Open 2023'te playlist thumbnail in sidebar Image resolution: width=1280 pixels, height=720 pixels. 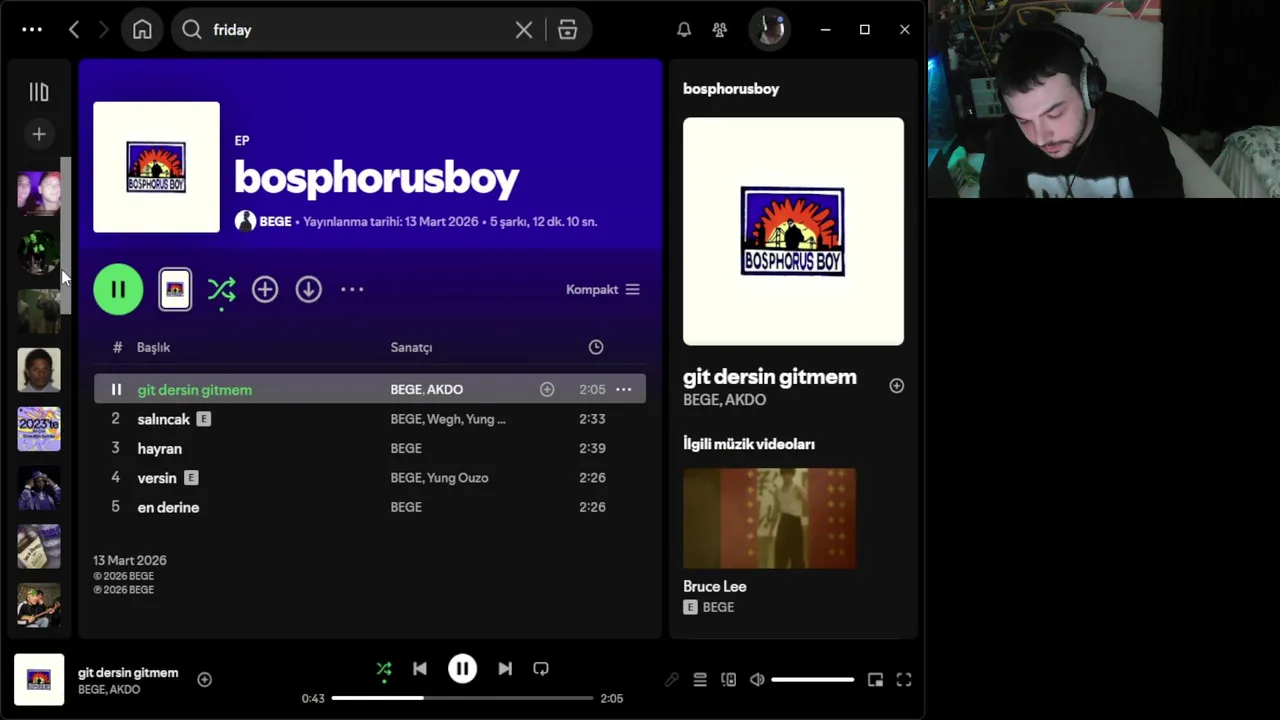point(39,430)
